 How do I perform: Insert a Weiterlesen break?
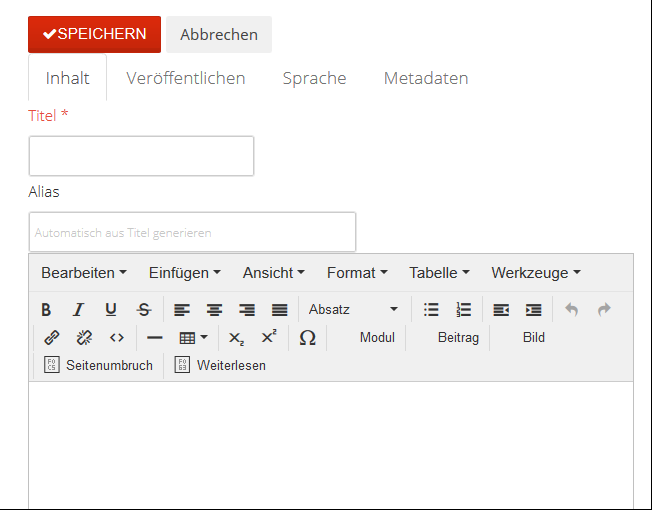tap(220, 365)
